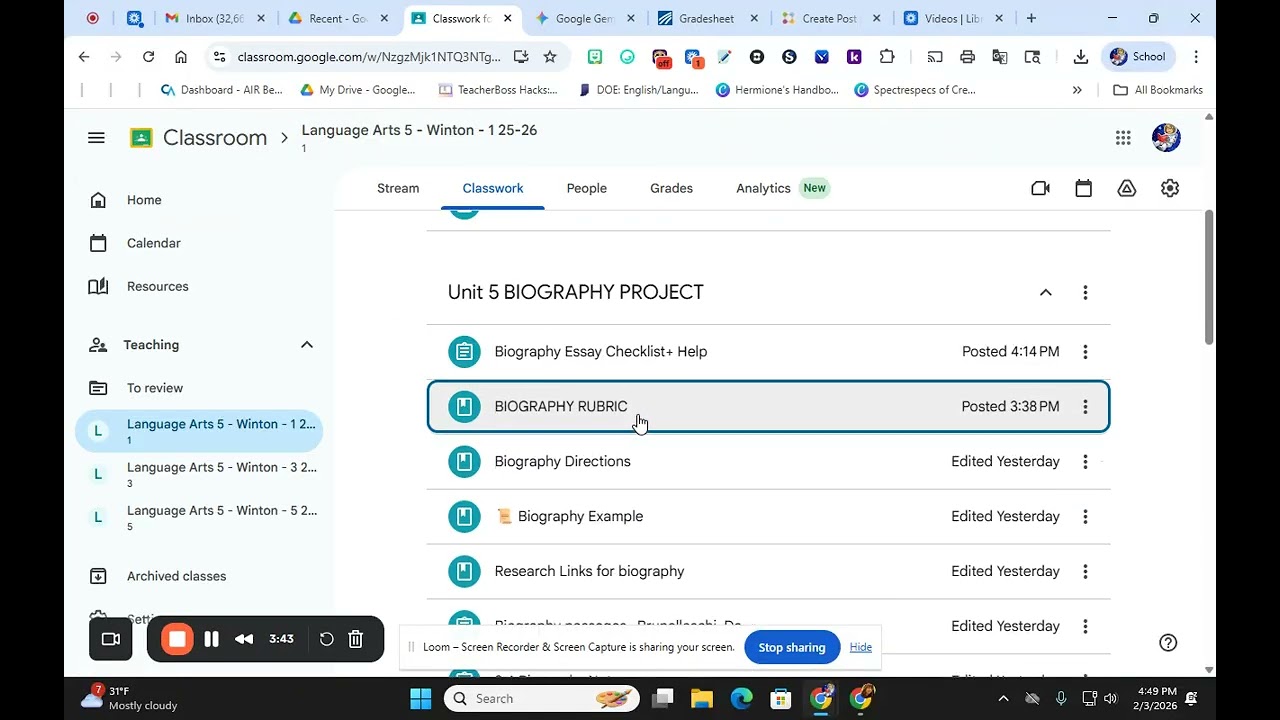The width and height of the screenshot is (1280, 720).
Task: Open Calendar in the sidebar
Action: [154, 243]
